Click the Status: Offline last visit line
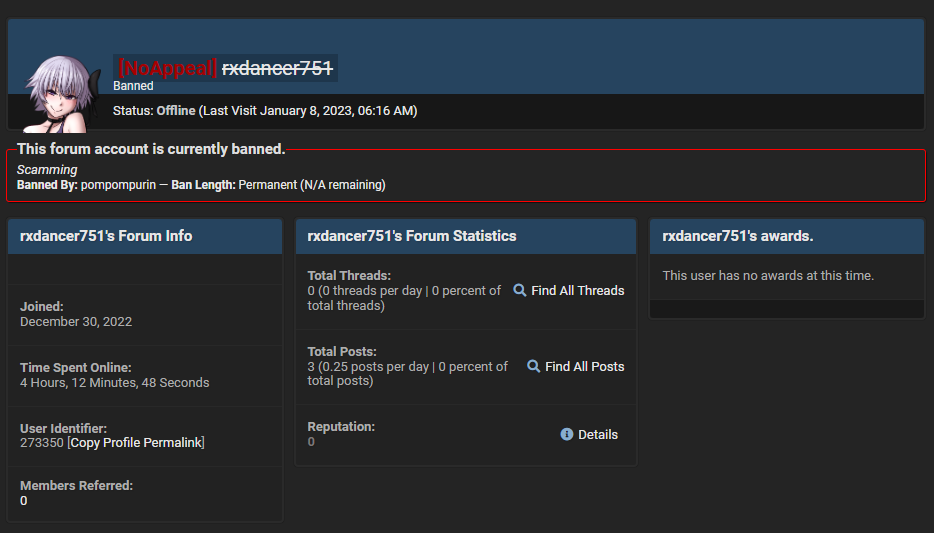Screen dimensions: 934x533 pyautogui.click(x=265, y=111)
